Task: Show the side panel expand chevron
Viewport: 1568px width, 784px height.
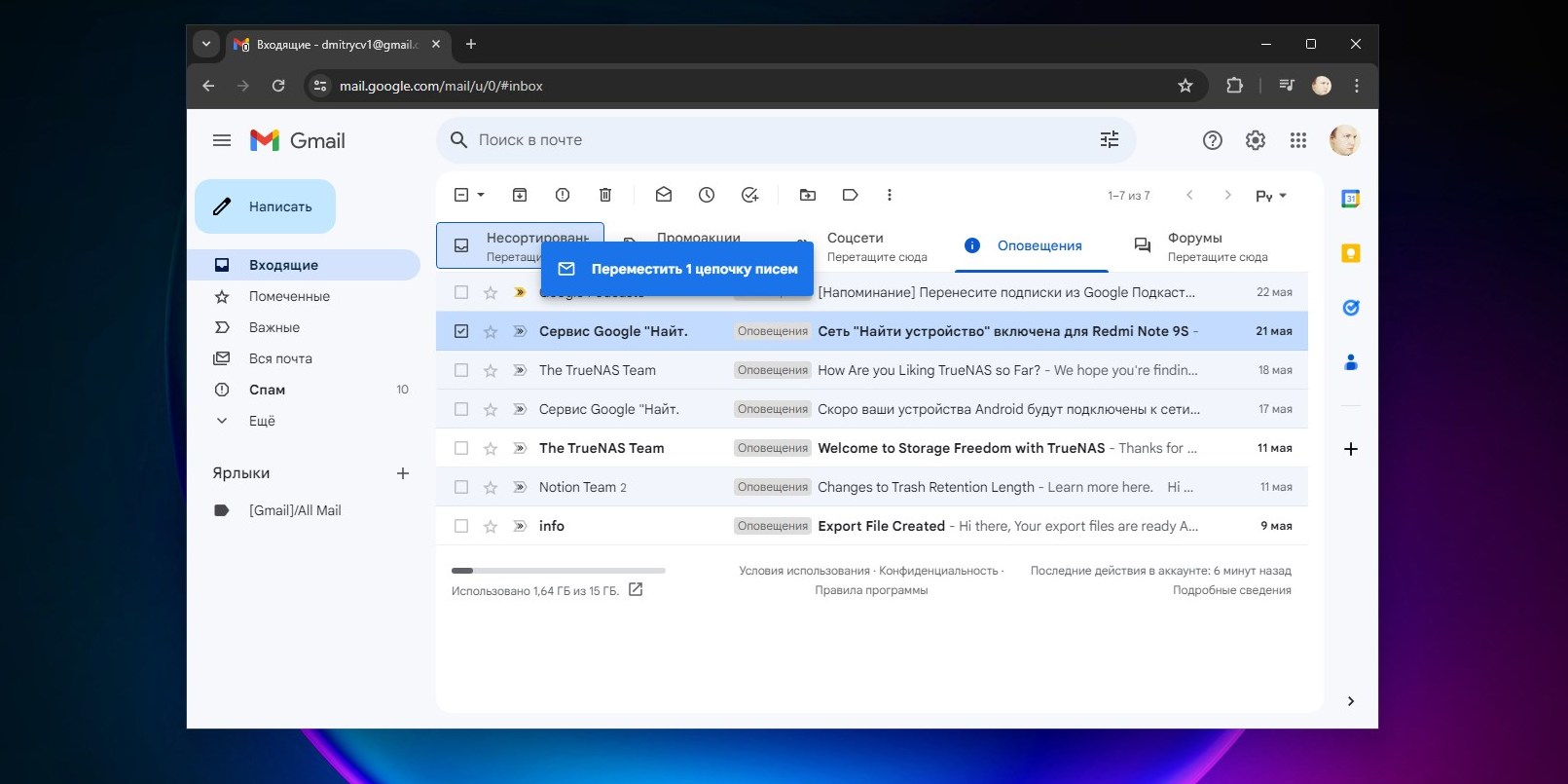Action: tap(1351, 701)
